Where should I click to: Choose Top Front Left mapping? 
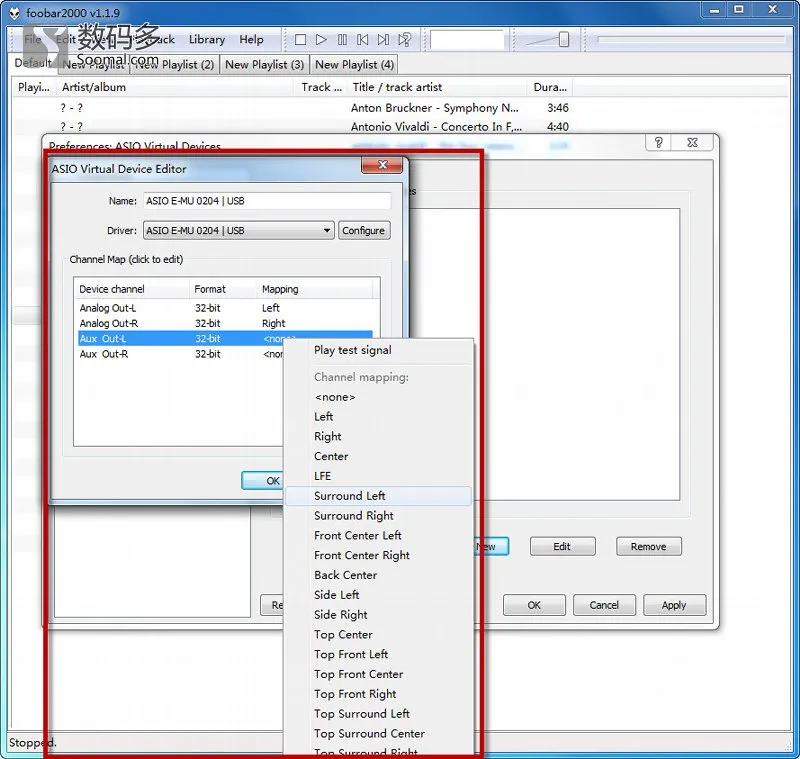pyautogui.click(x=378, y=654)
